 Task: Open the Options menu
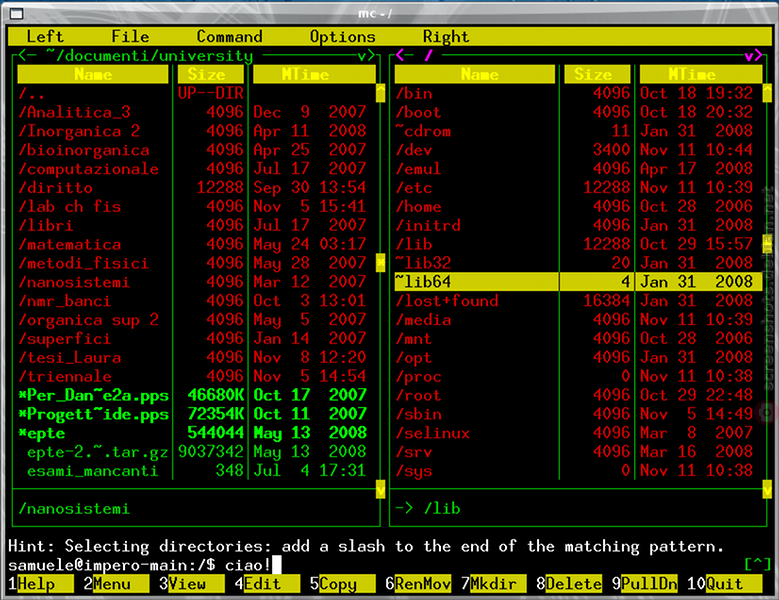342,37
